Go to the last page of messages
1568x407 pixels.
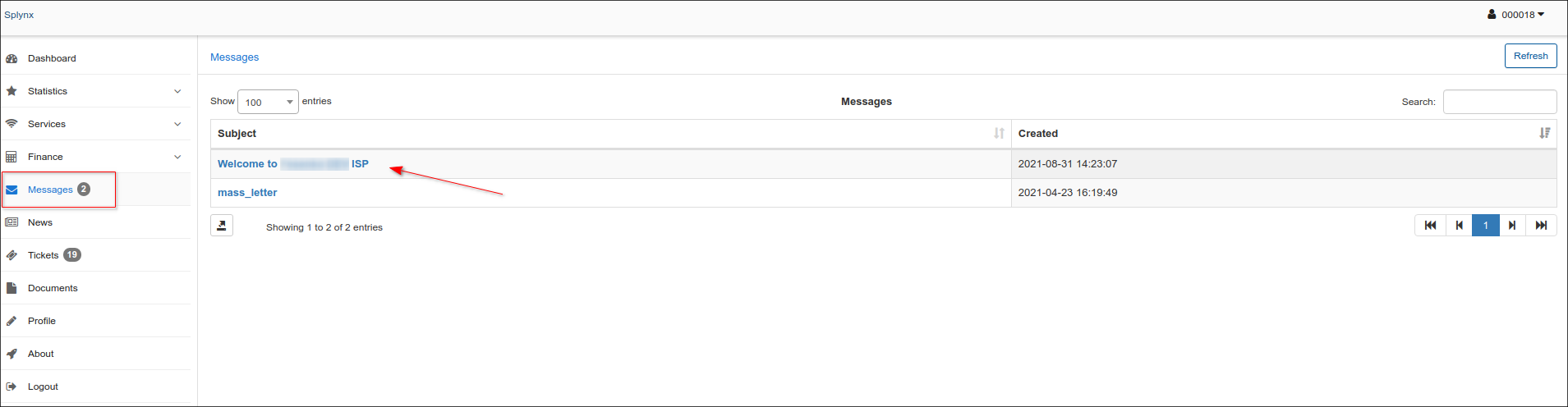pos(1541,226)
